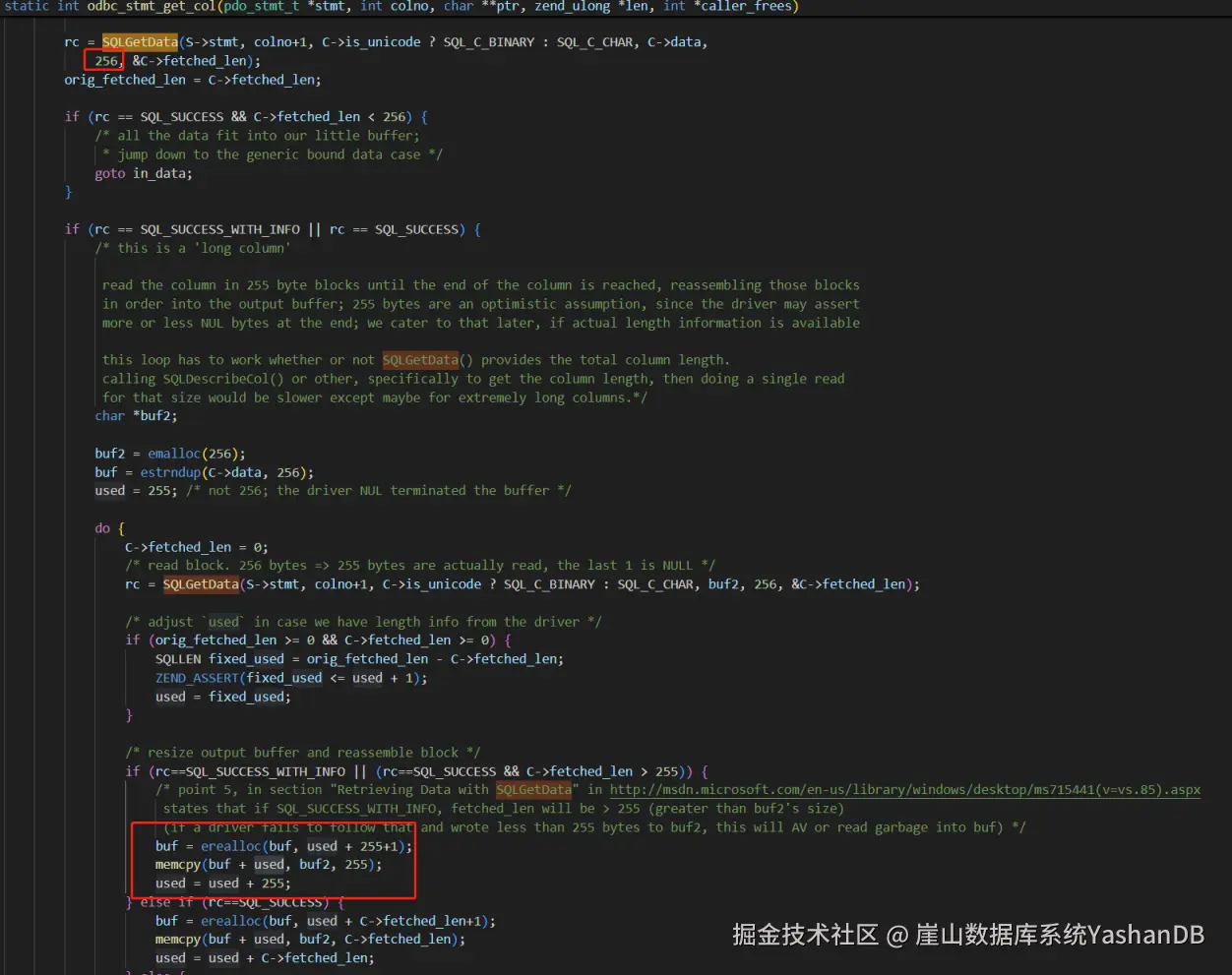Click the 'used = used + 255;' line
This screenshot has height=975, width=1232.
(223, 884)
